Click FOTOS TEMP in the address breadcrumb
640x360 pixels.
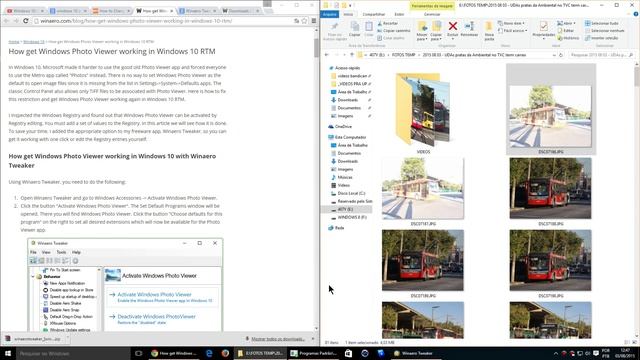[403, 55]
